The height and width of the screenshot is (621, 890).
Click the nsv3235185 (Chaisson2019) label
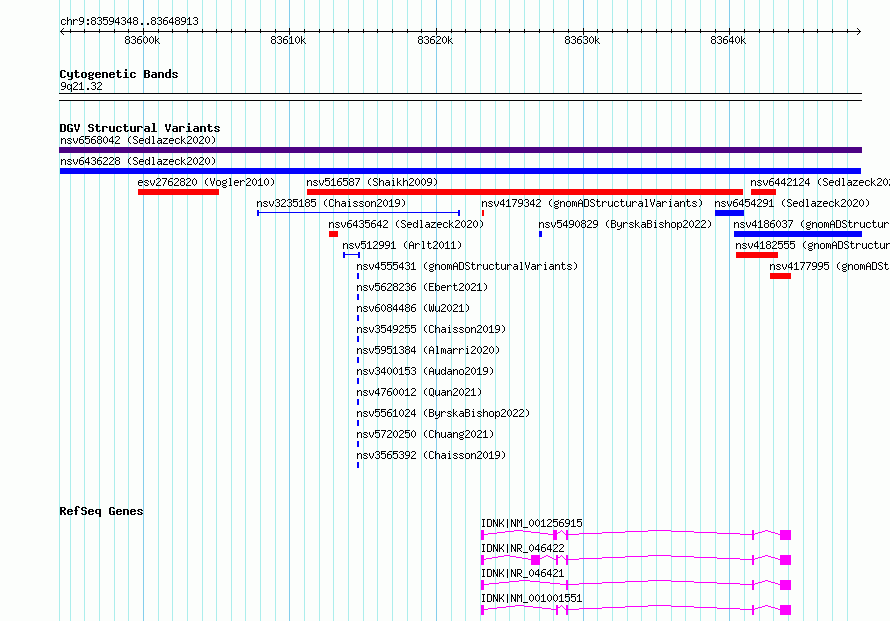click(x=331, y=203)
